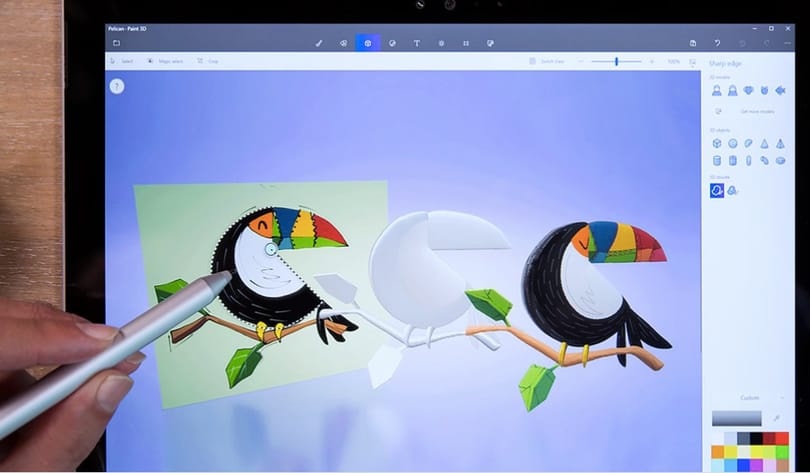Pick the cube 3D object

click(x=716, y=144)
